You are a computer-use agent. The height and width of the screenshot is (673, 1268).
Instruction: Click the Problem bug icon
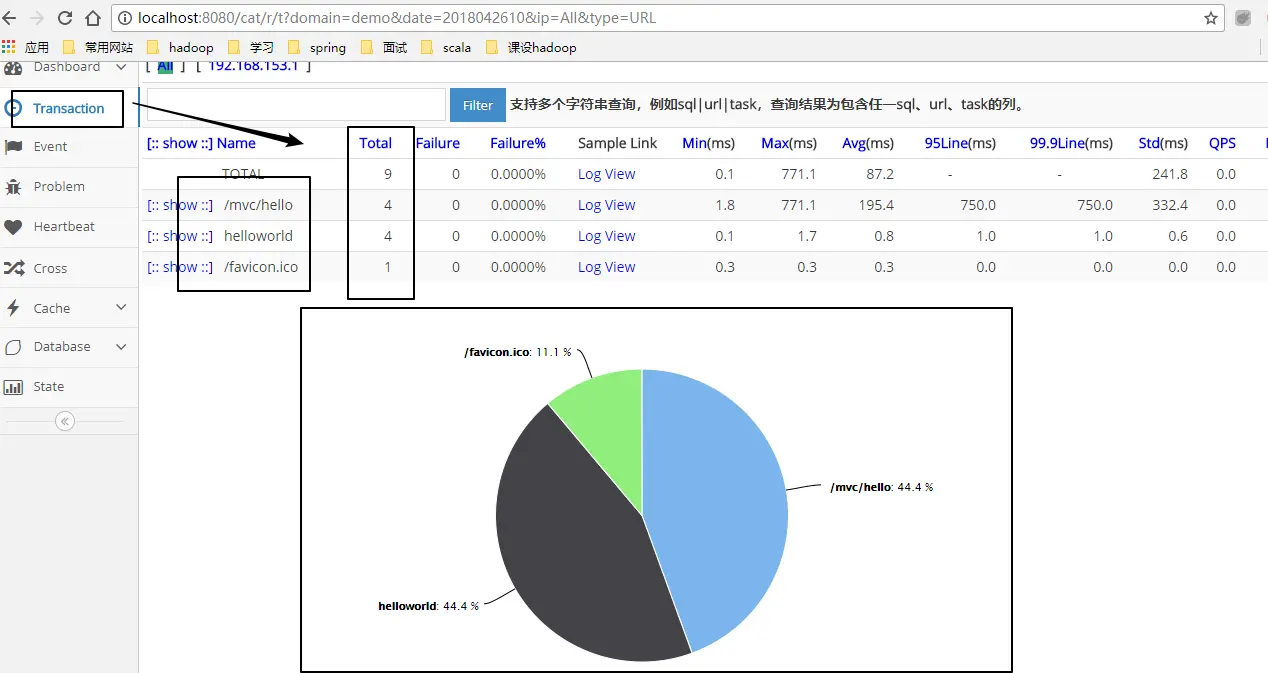point(13,186)
